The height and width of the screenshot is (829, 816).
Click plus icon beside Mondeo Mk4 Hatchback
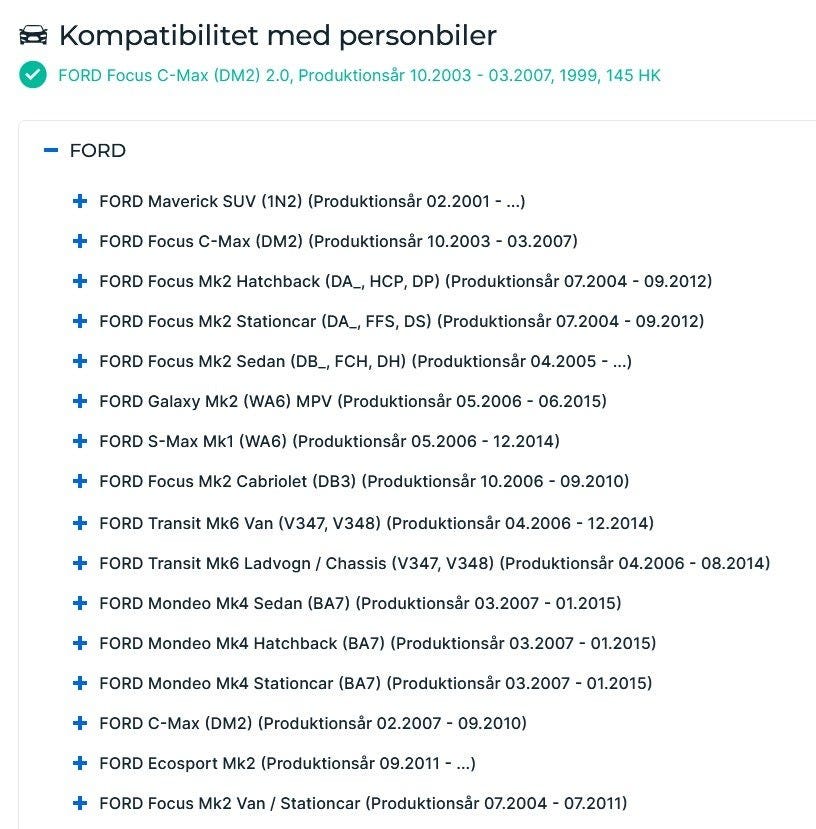click(81, 643)
